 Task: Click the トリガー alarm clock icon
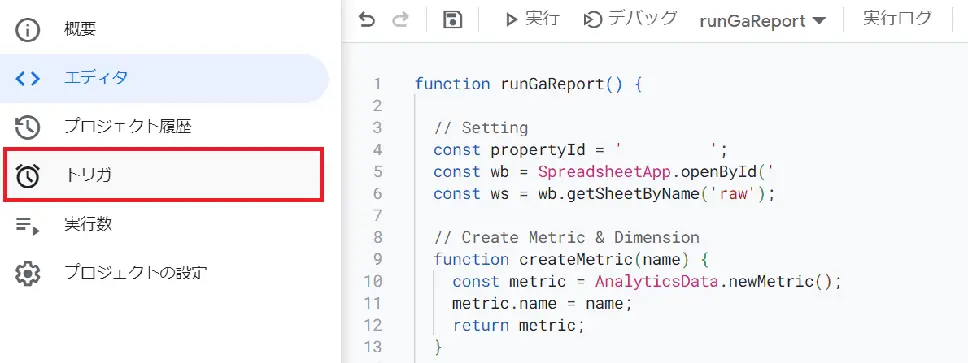(27, 176)
